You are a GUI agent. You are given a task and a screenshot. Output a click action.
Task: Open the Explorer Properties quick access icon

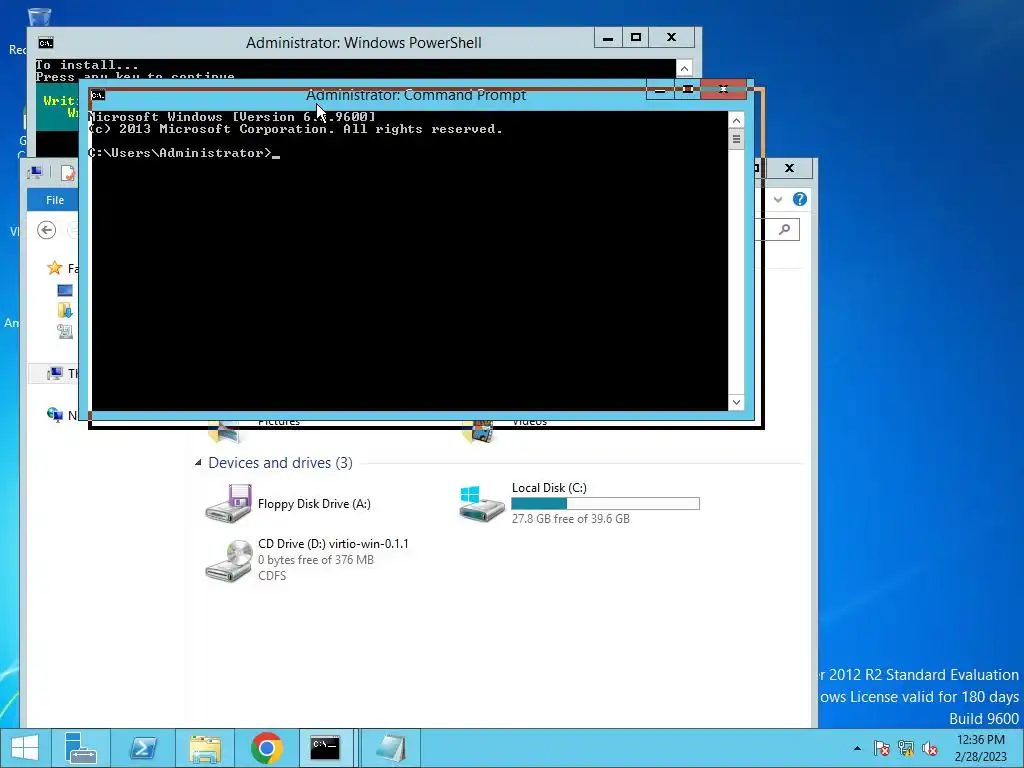67,172
